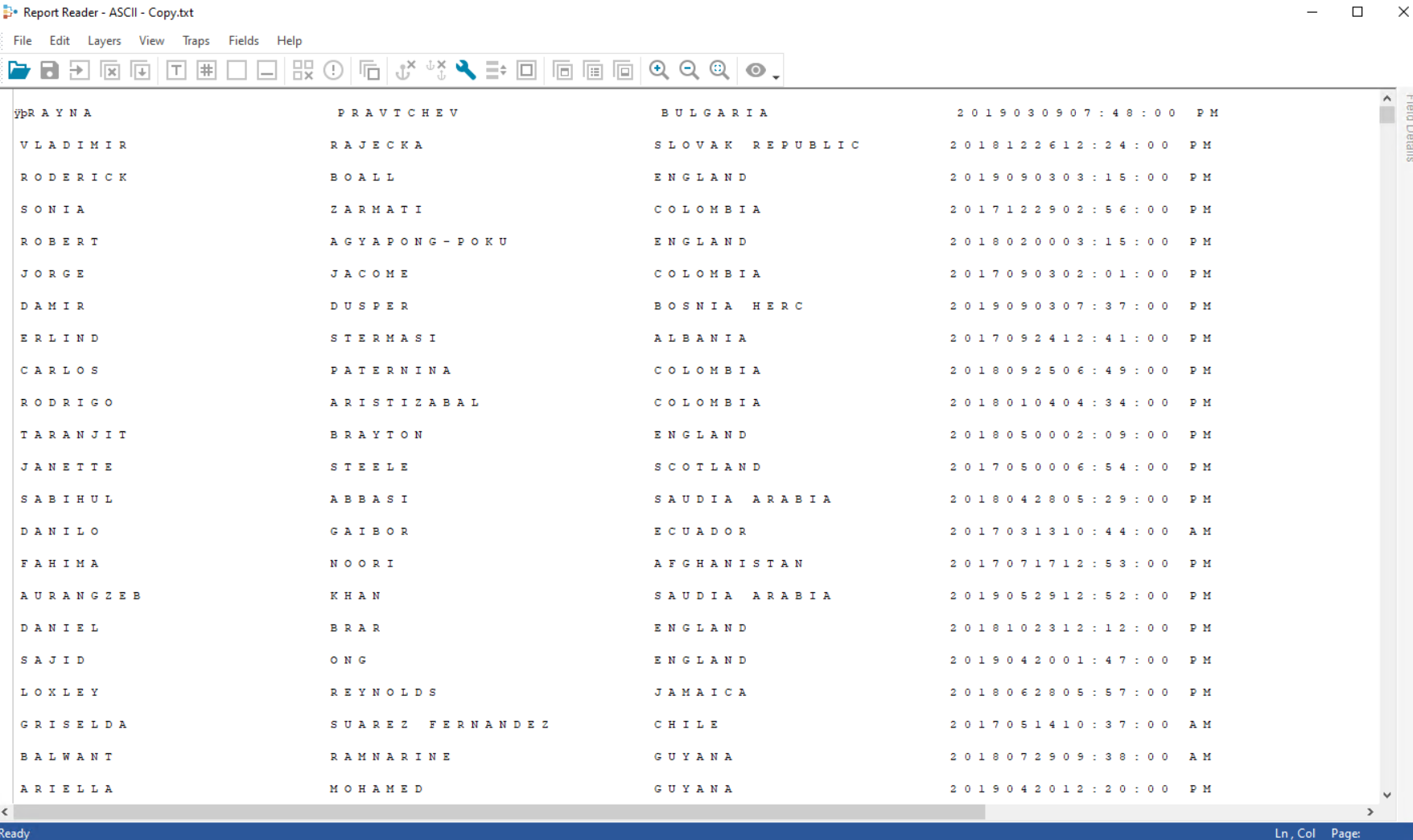Select the text field T tool
The height and width of the screenshot is (840, 1413).
(176, 70)
